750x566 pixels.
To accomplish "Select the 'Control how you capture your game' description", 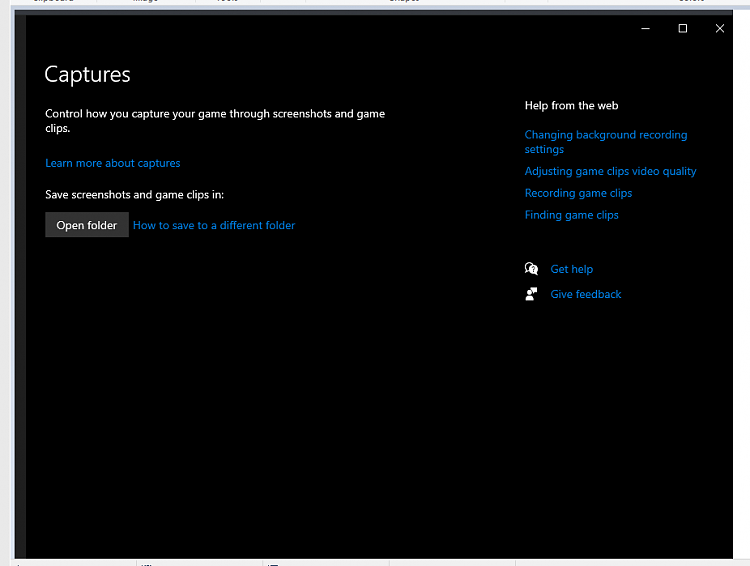I will coord(215,121).
